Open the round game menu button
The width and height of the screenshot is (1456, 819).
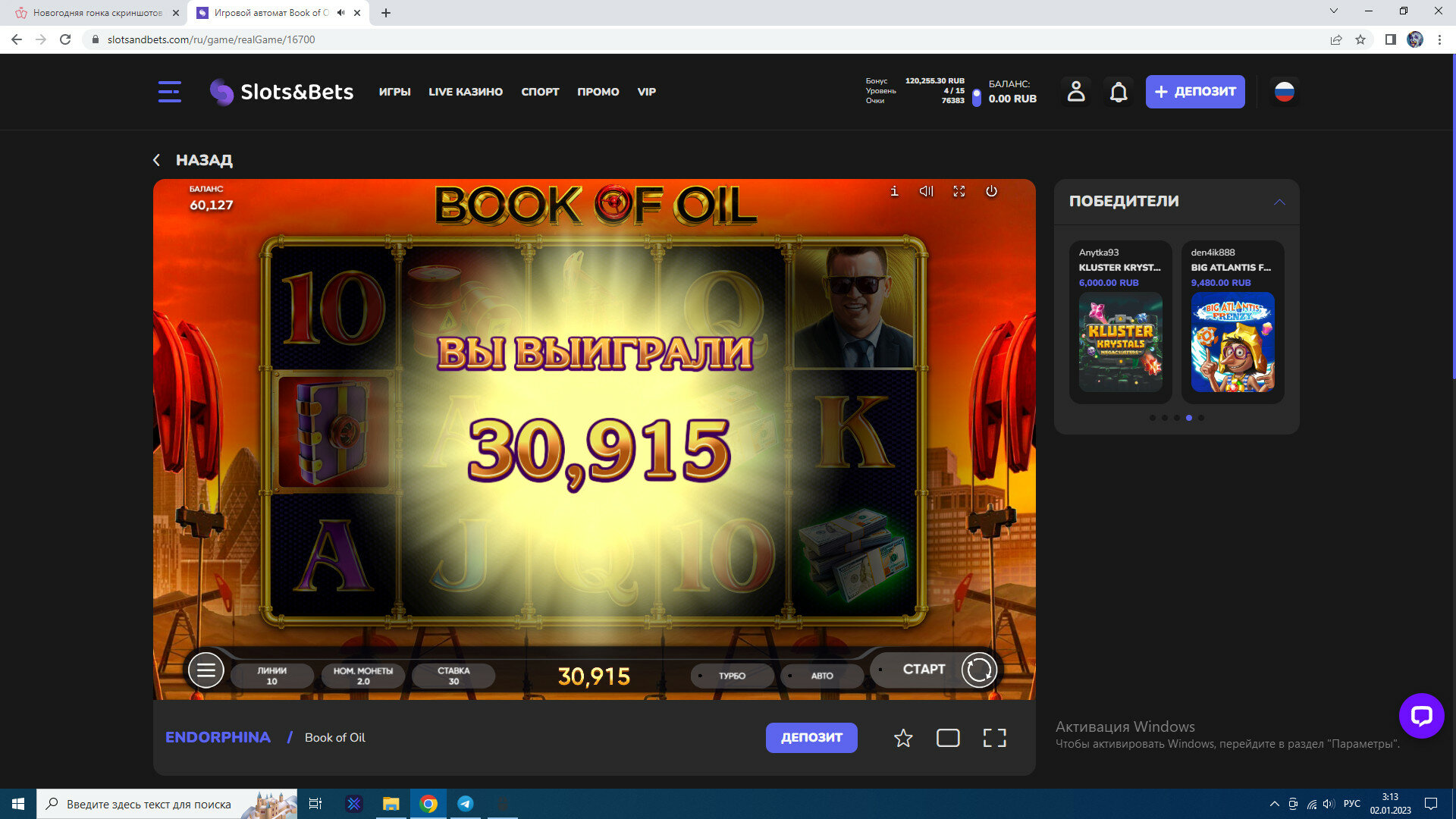(206, 670)
